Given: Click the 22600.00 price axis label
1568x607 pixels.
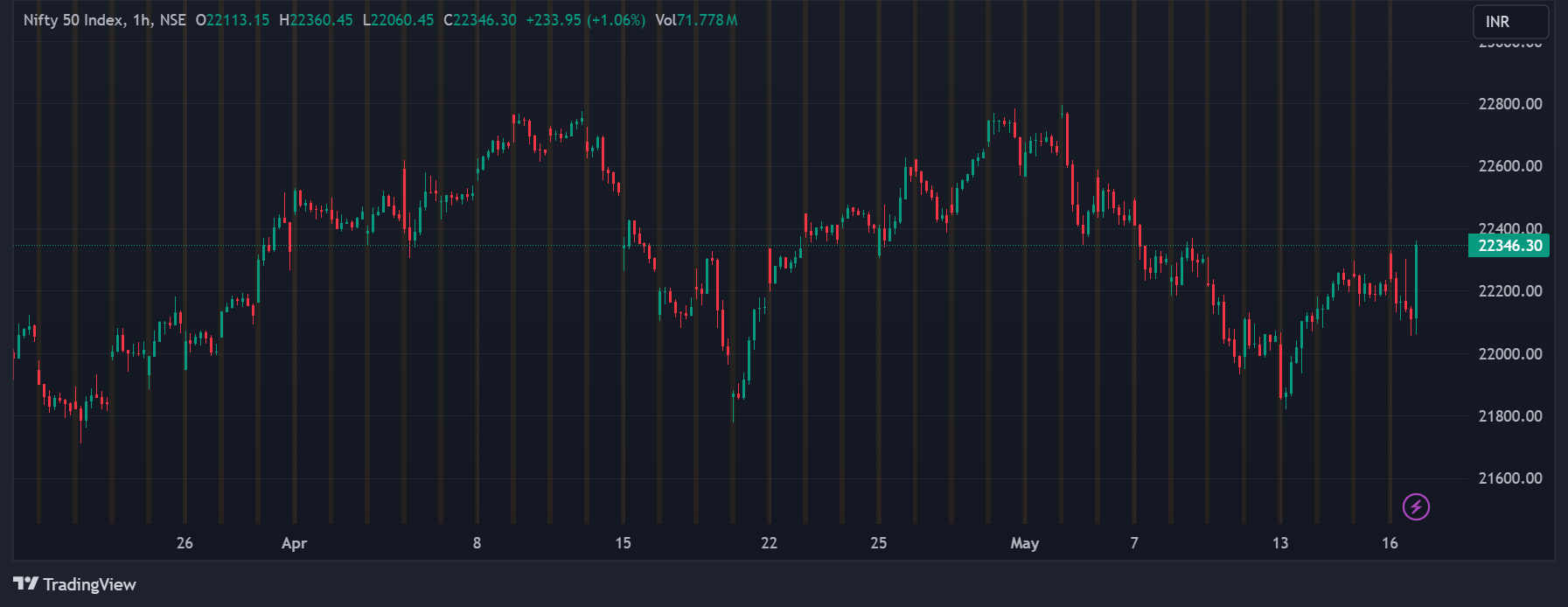Looking at the screenshot, I should point(1510,166).
